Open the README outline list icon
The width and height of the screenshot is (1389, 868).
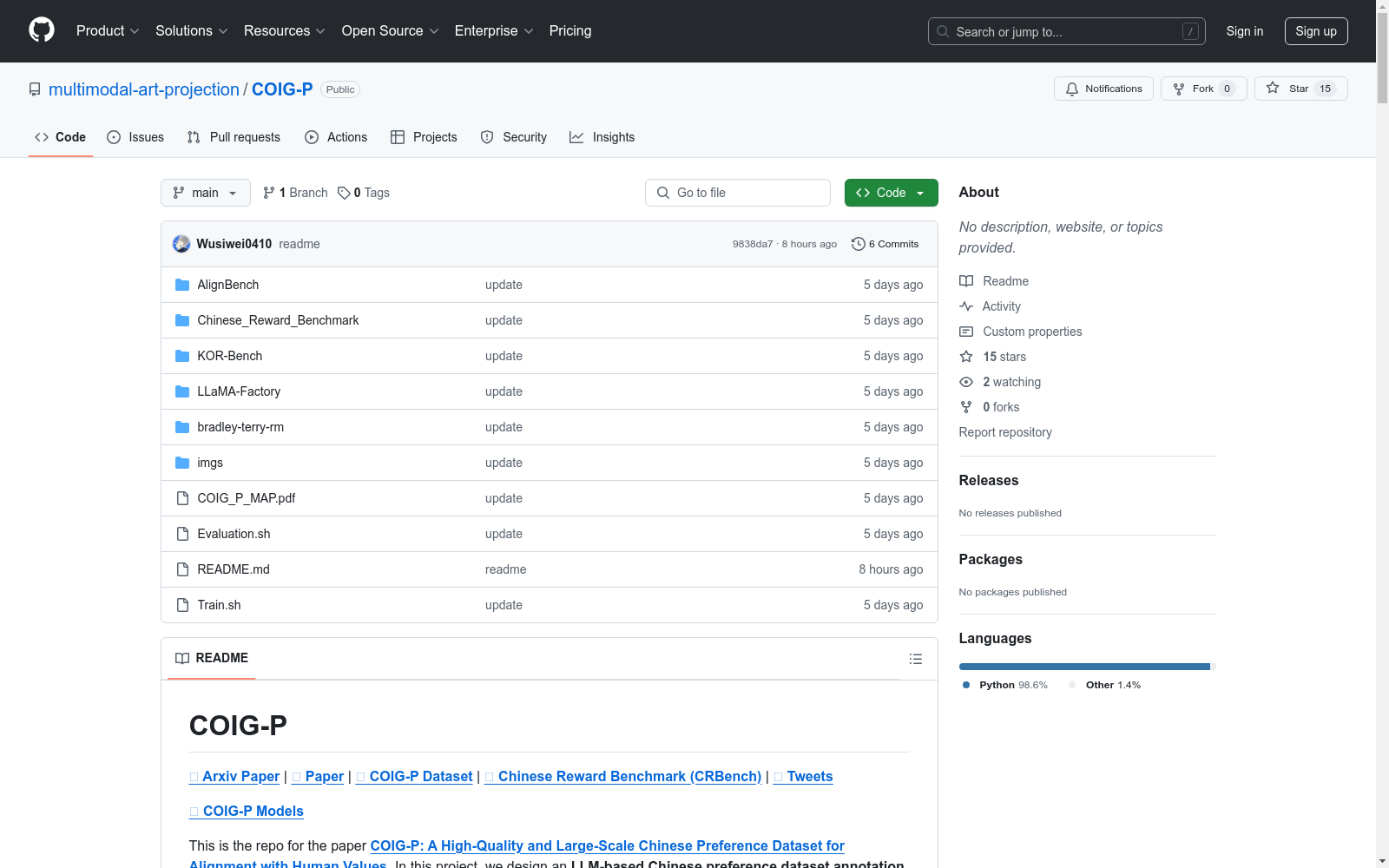[916, 659]
